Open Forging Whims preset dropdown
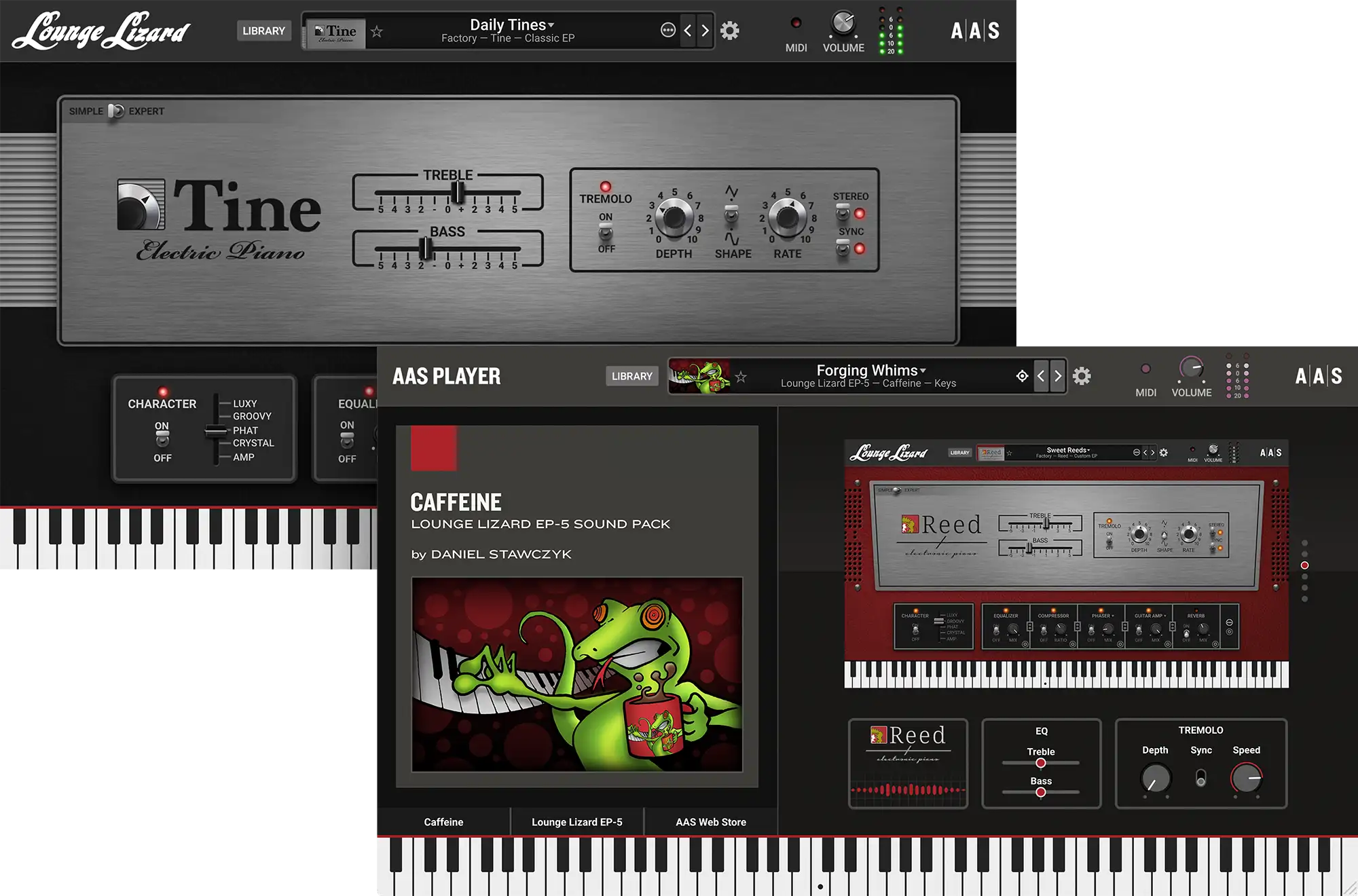The width and height of the screenshot is (1358, 896). coord(871,370)
